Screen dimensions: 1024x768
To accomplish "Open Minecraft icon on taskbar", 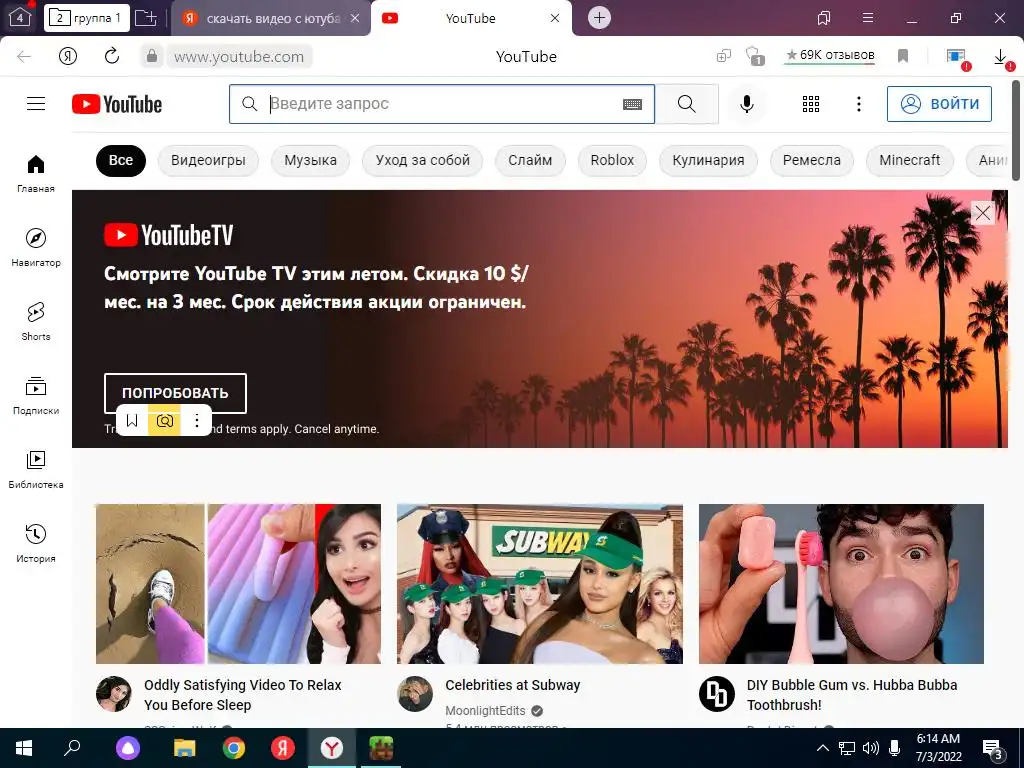I will tap(381, 748).
